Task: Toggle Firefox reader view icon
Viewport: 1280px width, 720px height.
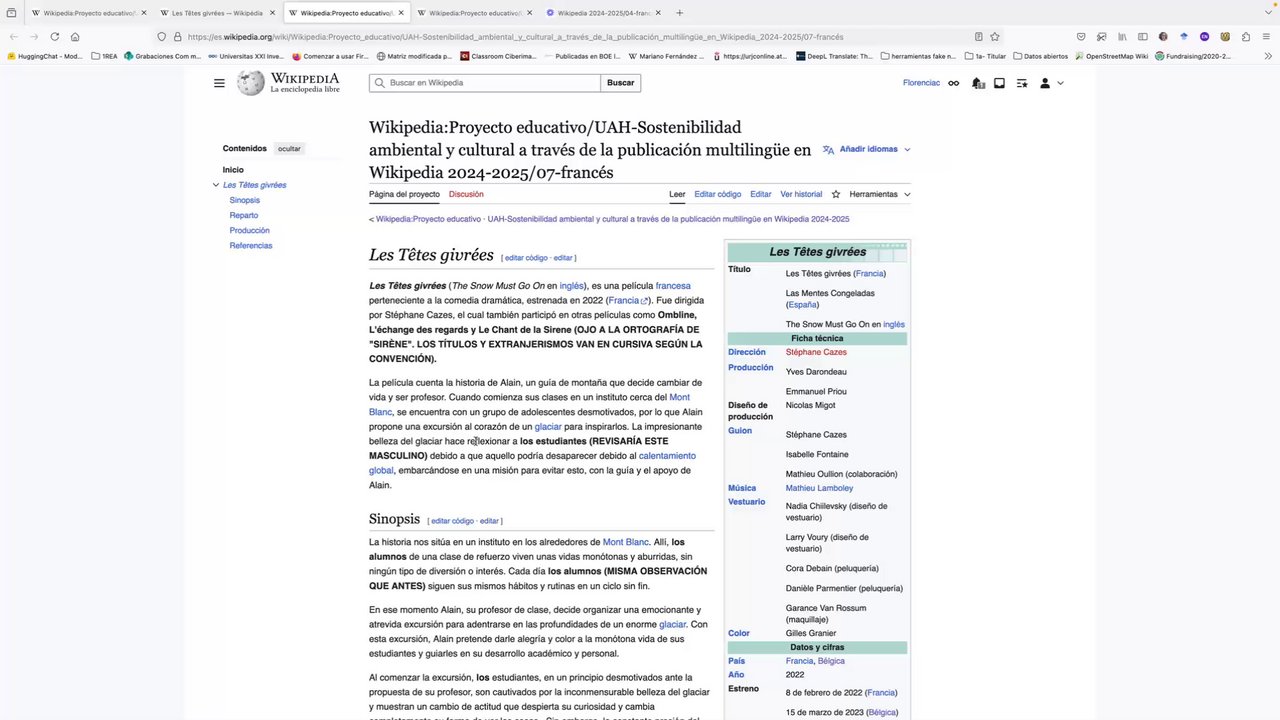Action: coord(978,37)
